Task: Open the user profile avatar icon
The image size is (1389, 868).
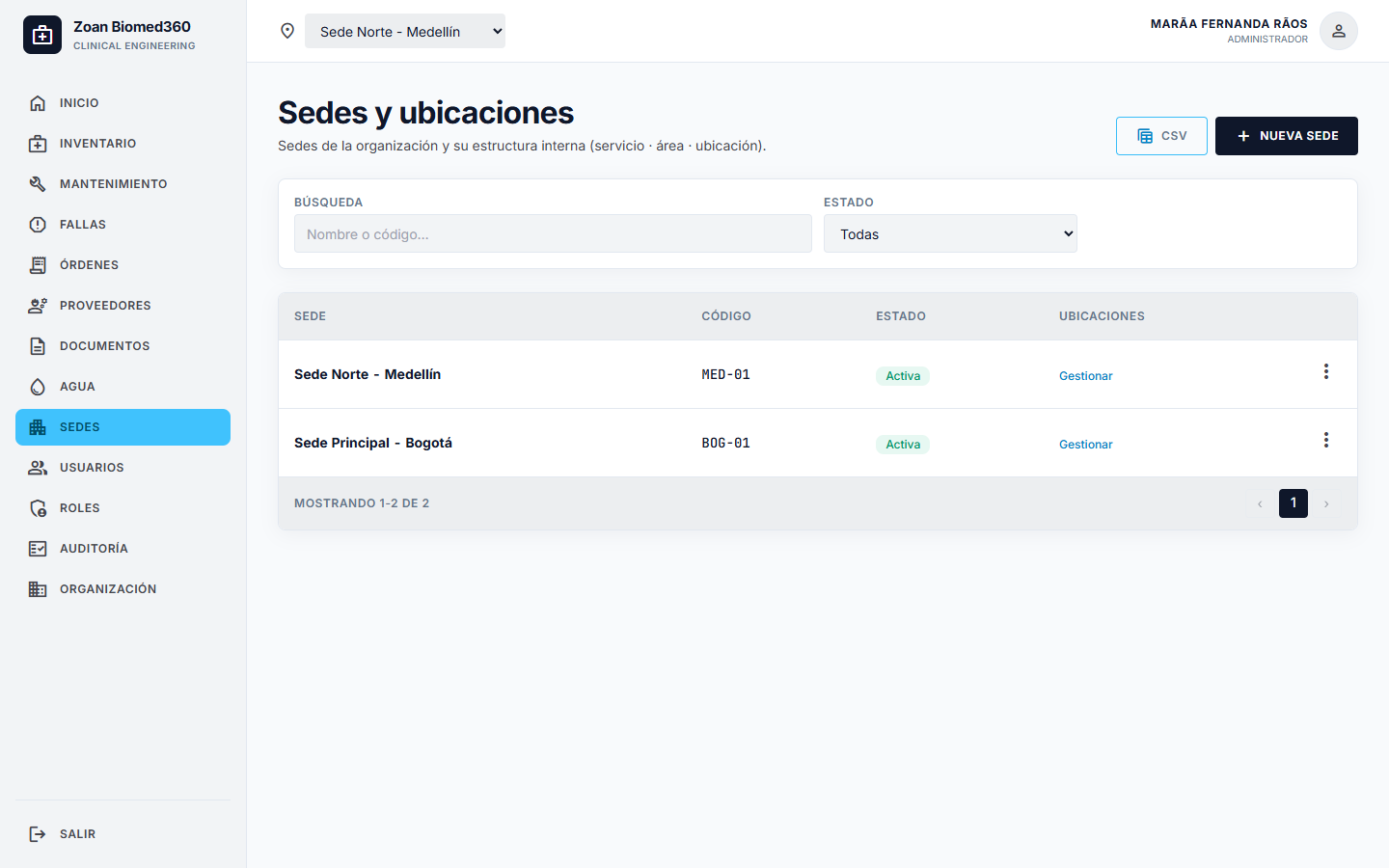Action: click(1338, 31)
